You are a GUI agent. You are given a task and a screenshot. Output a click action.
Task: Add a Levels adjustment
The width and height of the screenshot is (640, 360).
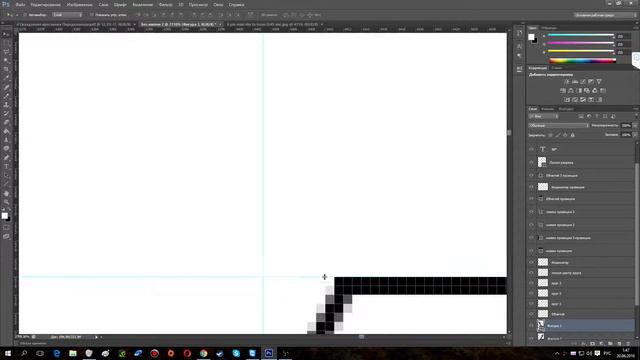[575, 82]
